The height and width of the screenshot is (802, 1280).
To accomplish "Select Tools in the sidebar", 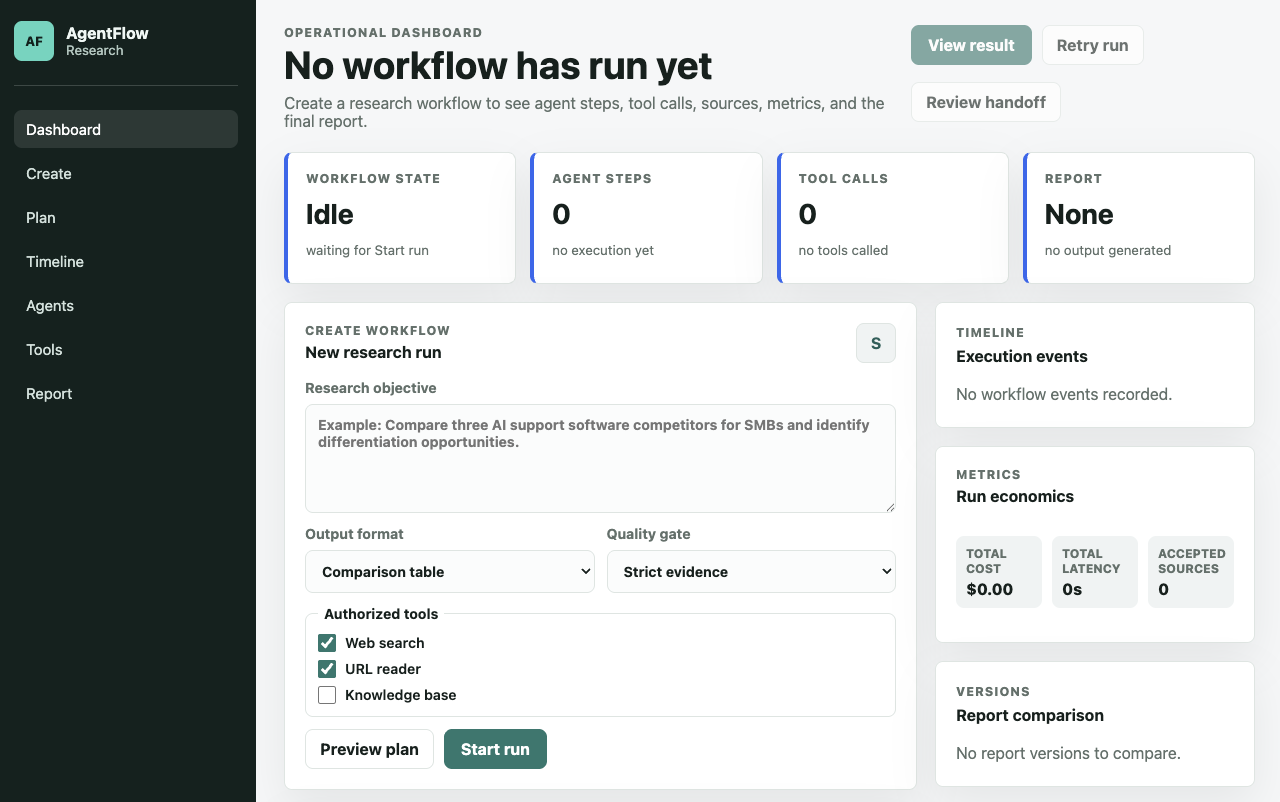I will [126, 349].
